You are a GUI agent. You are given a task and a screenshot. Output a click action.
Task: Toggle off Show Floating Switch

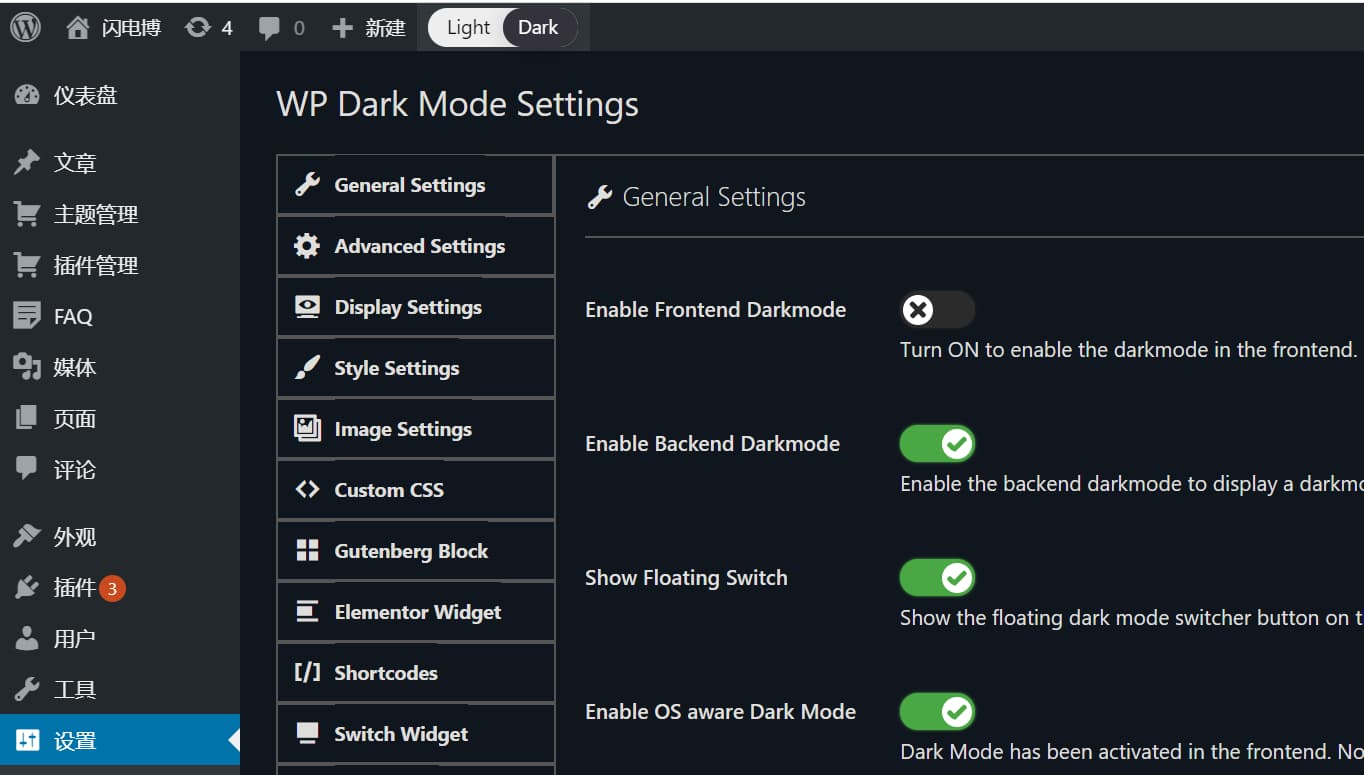click(x=937, y=578)
